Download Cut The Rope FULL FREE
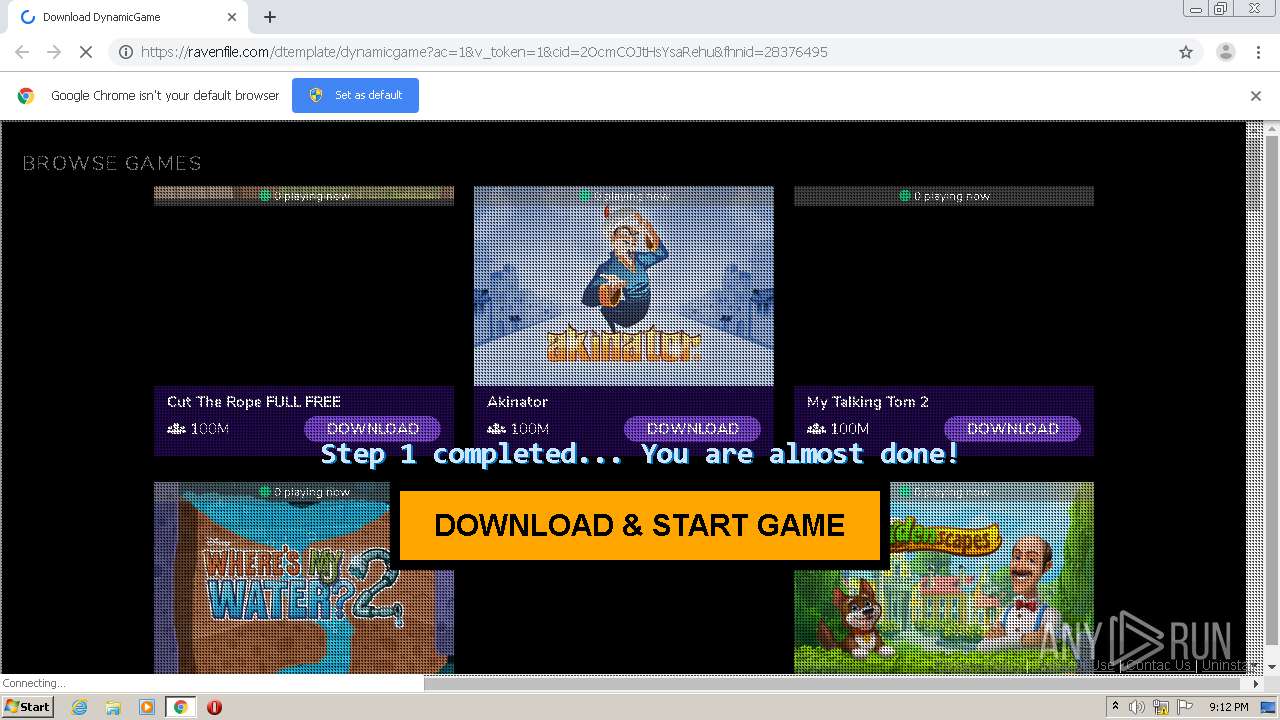 pos(372,429)
